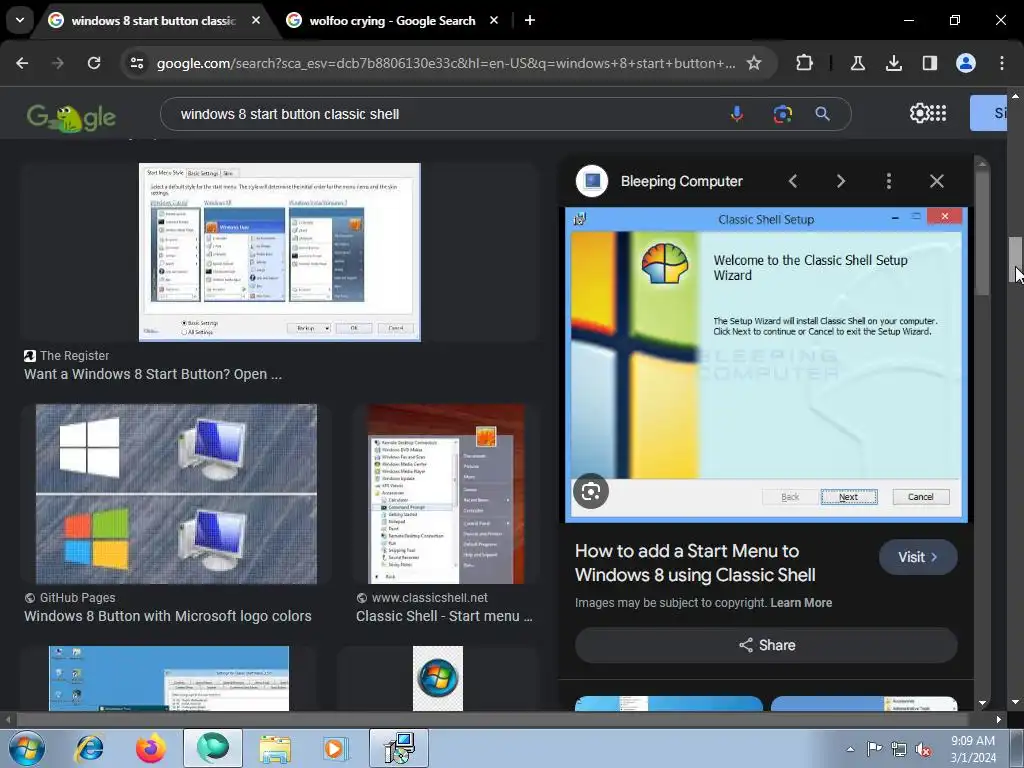Open 'Windows 8 Button with Microsoft logo colors'
The image size is (1024, 768).
coord(168,616)
